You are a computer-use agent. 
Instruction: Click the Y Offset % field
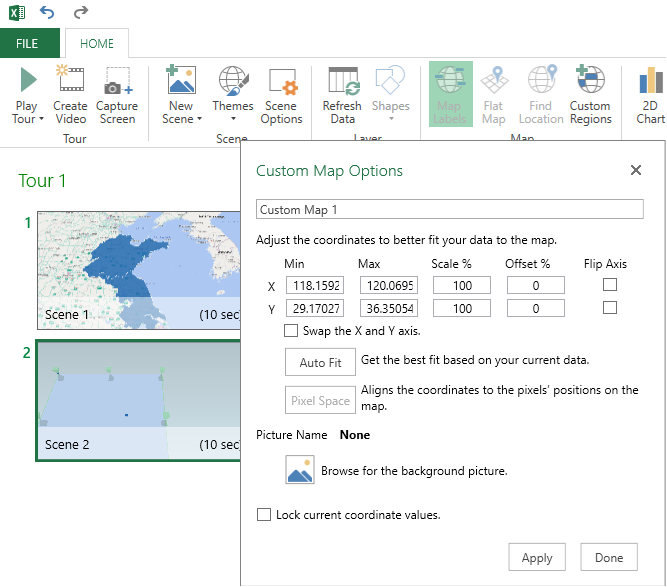tap(536, 308)
